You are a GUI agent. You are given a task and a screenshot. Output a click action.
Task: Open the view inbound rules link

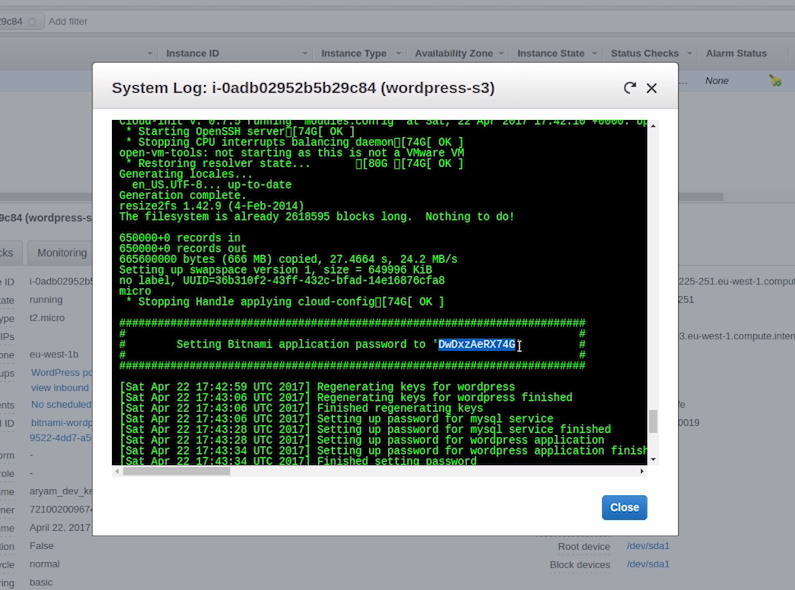60,388
